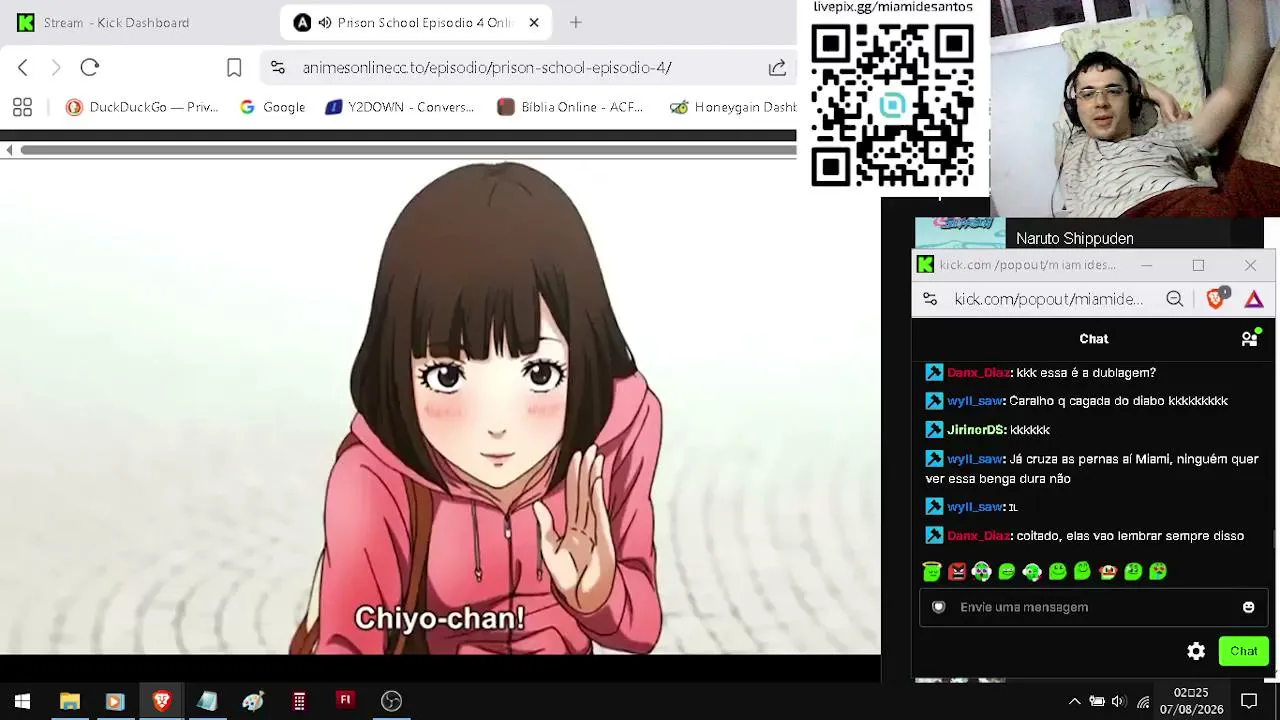Insert the sixth green smiling emote
Image resolution: width=1280 pixels, height=720 pixels.
(x=1057, y=572)
